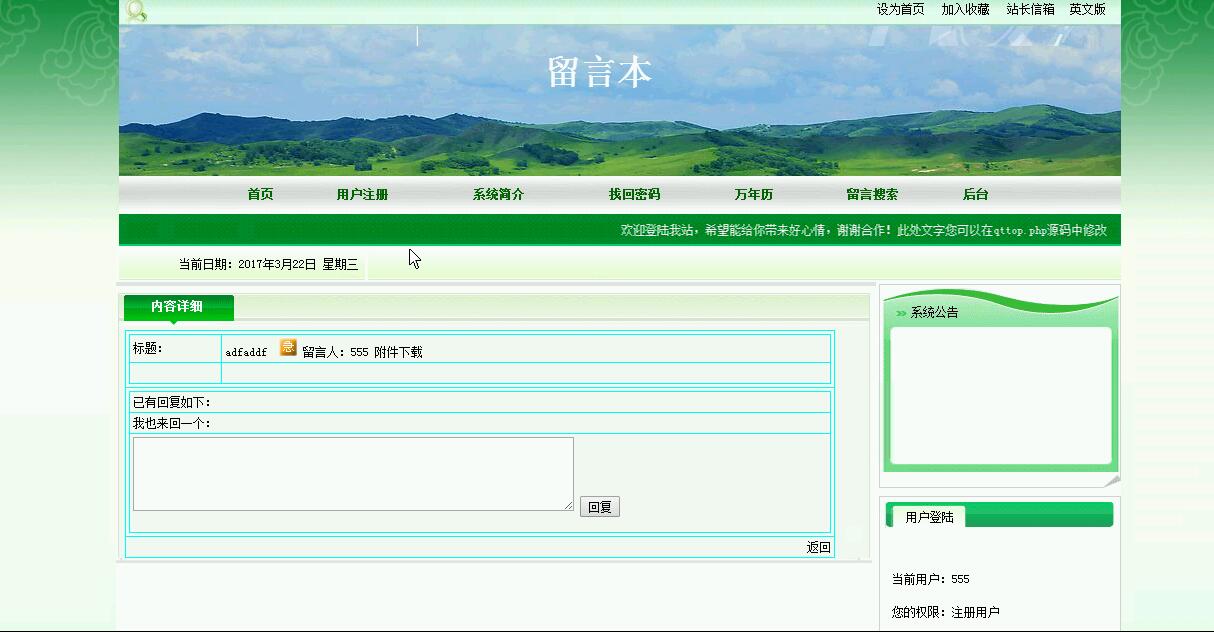
Task: Click the 您的权限：注册用户 text
Action: (945, 612)
